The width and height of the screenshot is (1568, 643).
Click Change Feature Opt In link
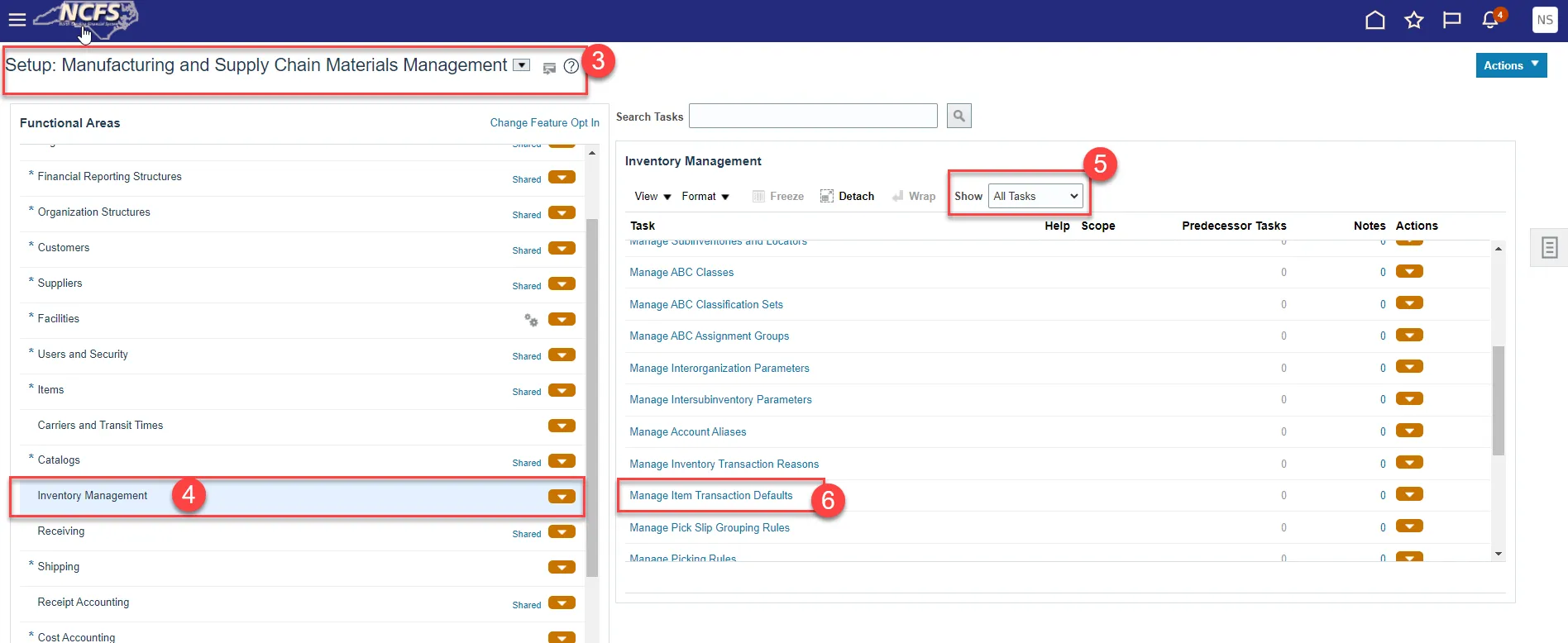point(544,122)
